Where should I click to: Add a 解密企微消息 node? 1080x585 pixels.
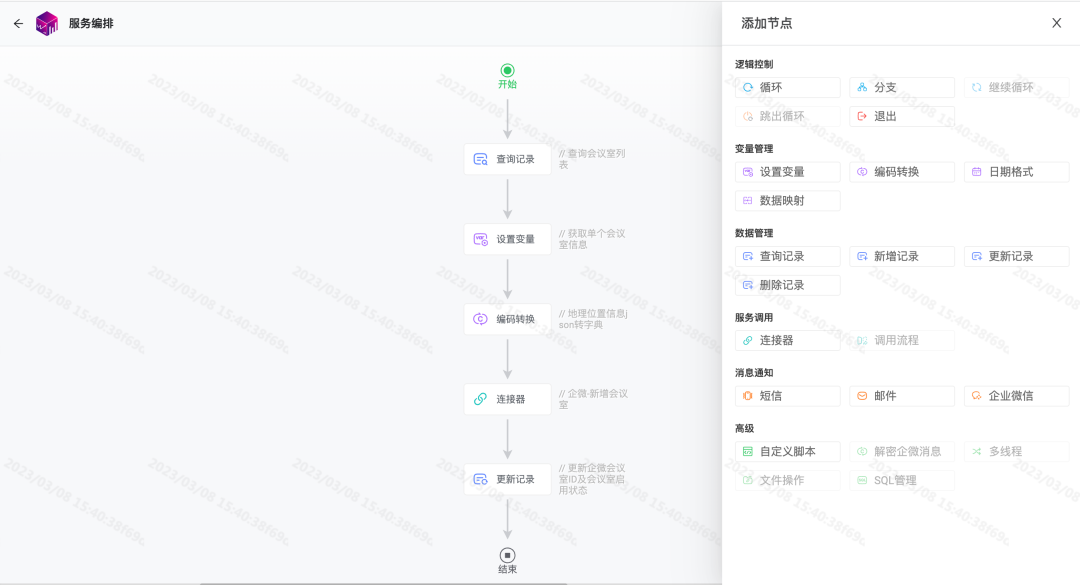[x=902, y=451]
